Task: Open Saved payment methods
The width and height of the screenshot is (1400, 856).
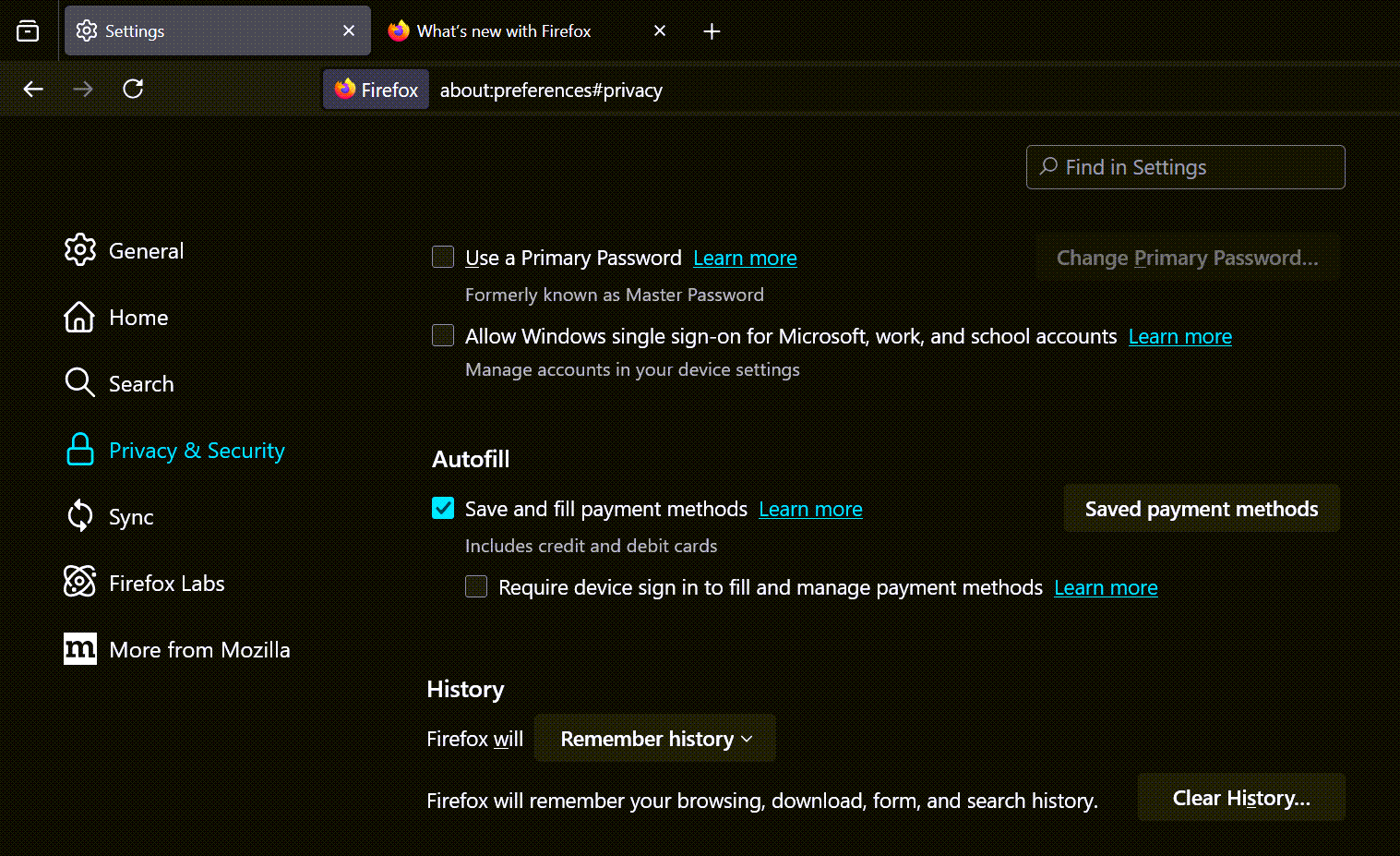Action: tap(1202, 509)
